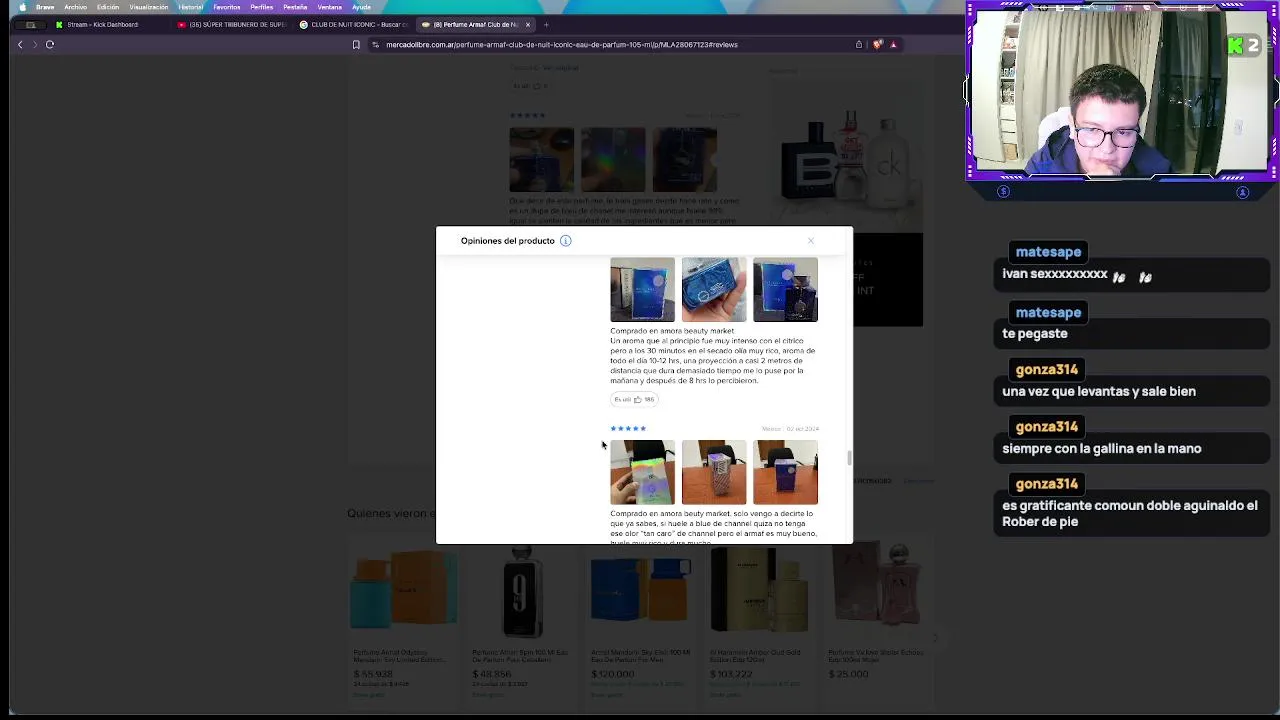Toggle the Brave sidebar panel button
Viewport: 1280px width, 720px height.
pos(30,24)
